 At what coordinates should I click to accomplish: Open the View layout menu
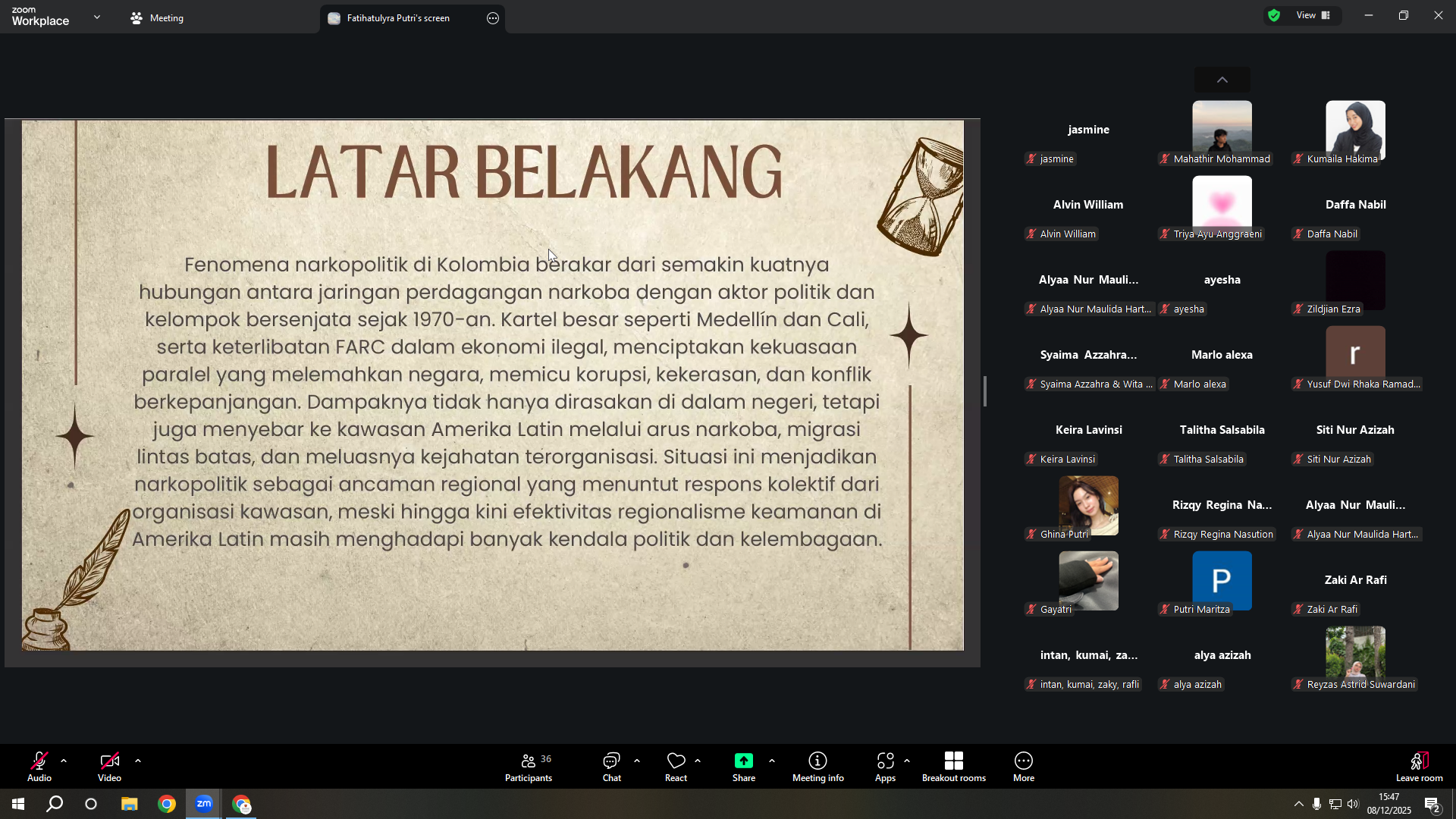click(1313, 15)
